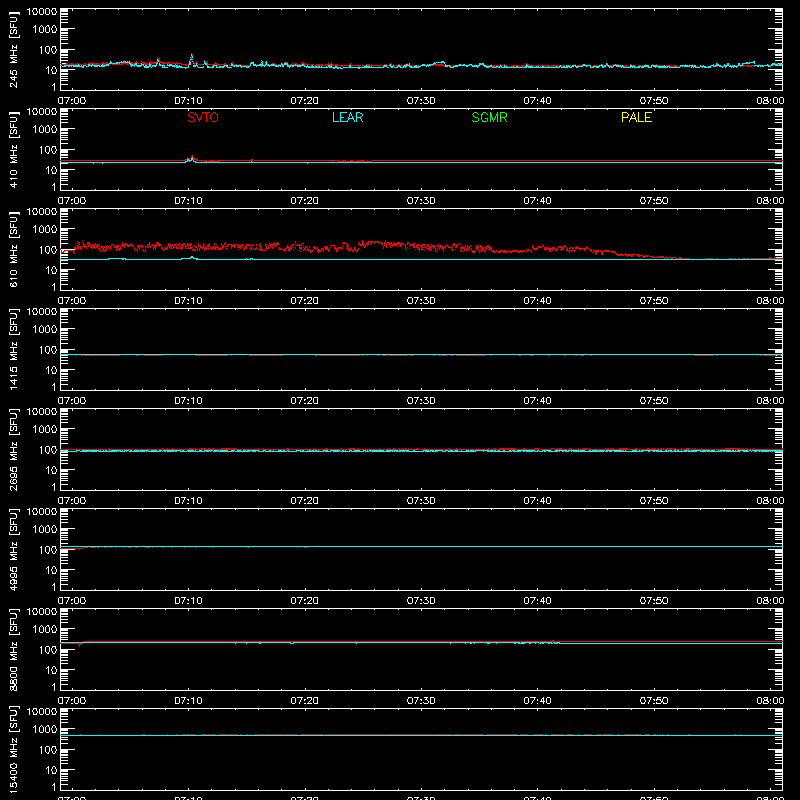The height and width of the screenshot is (800, 800).
Task: Click the 1000 y-tick of the 15400 MHz panel
Action: pos(45,730)
